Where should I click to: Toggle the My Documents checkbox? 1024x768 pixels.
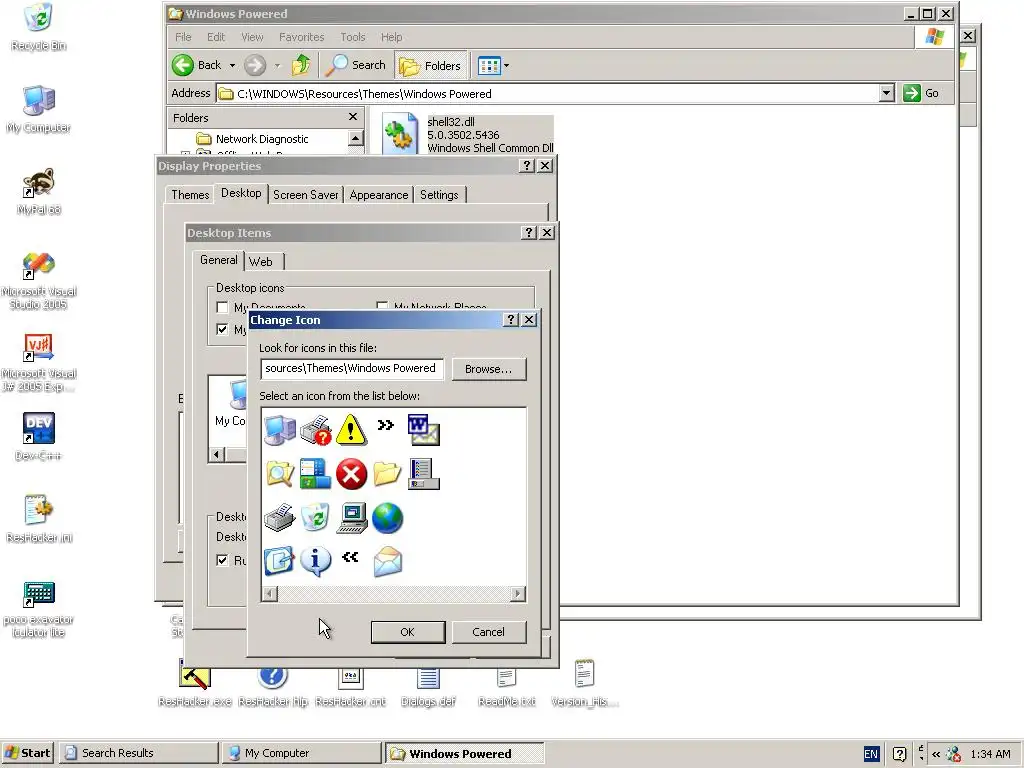pyautogui.click(x=223, y=307)
